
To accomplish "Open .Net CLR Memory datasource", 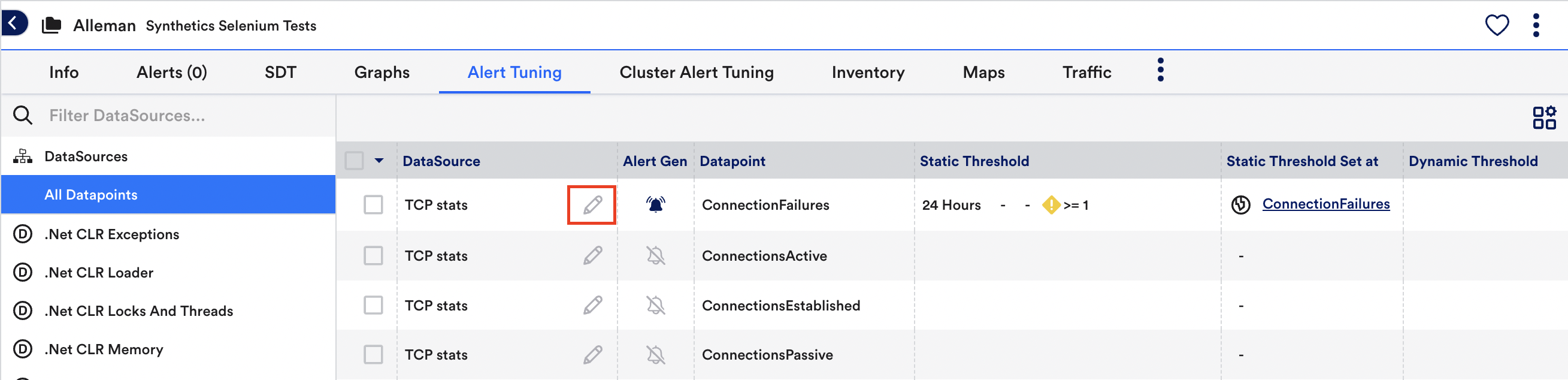I will [x=104, y=349].
